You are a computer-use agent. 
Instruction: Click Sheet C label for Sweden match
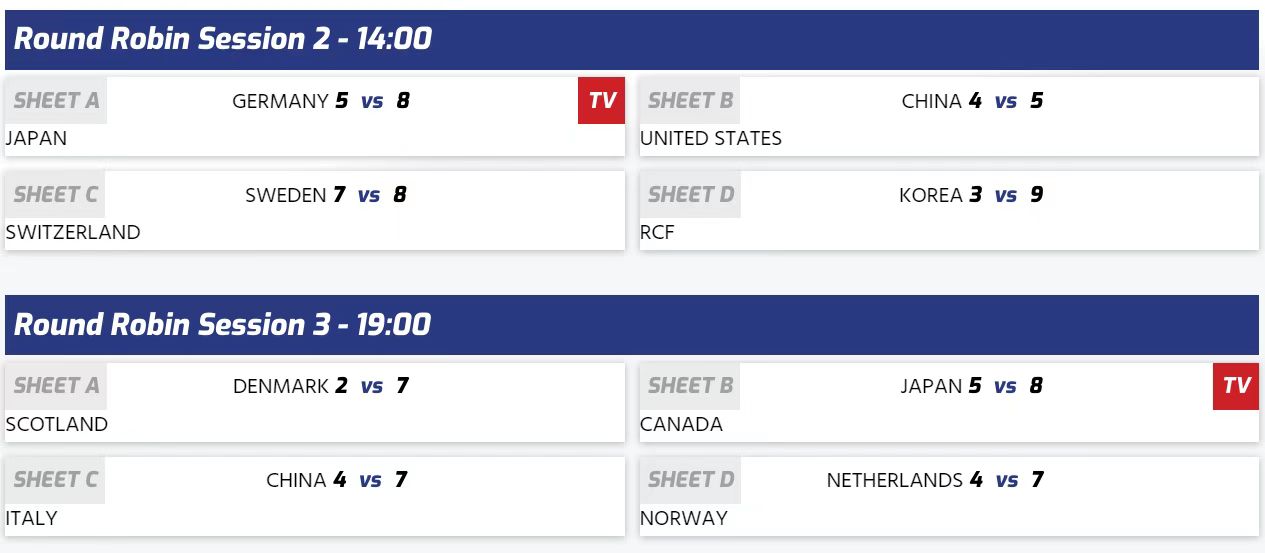click(56, 195)
